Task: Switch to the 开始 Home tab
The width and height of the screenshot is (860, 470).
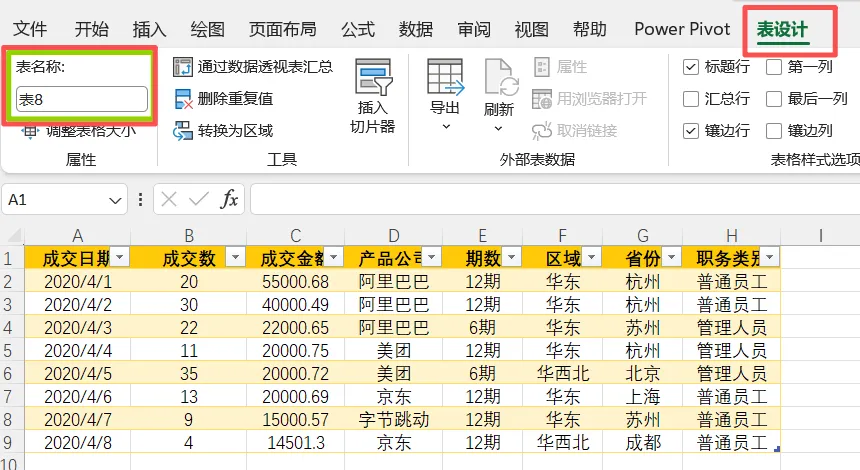Action: point(92,29)
